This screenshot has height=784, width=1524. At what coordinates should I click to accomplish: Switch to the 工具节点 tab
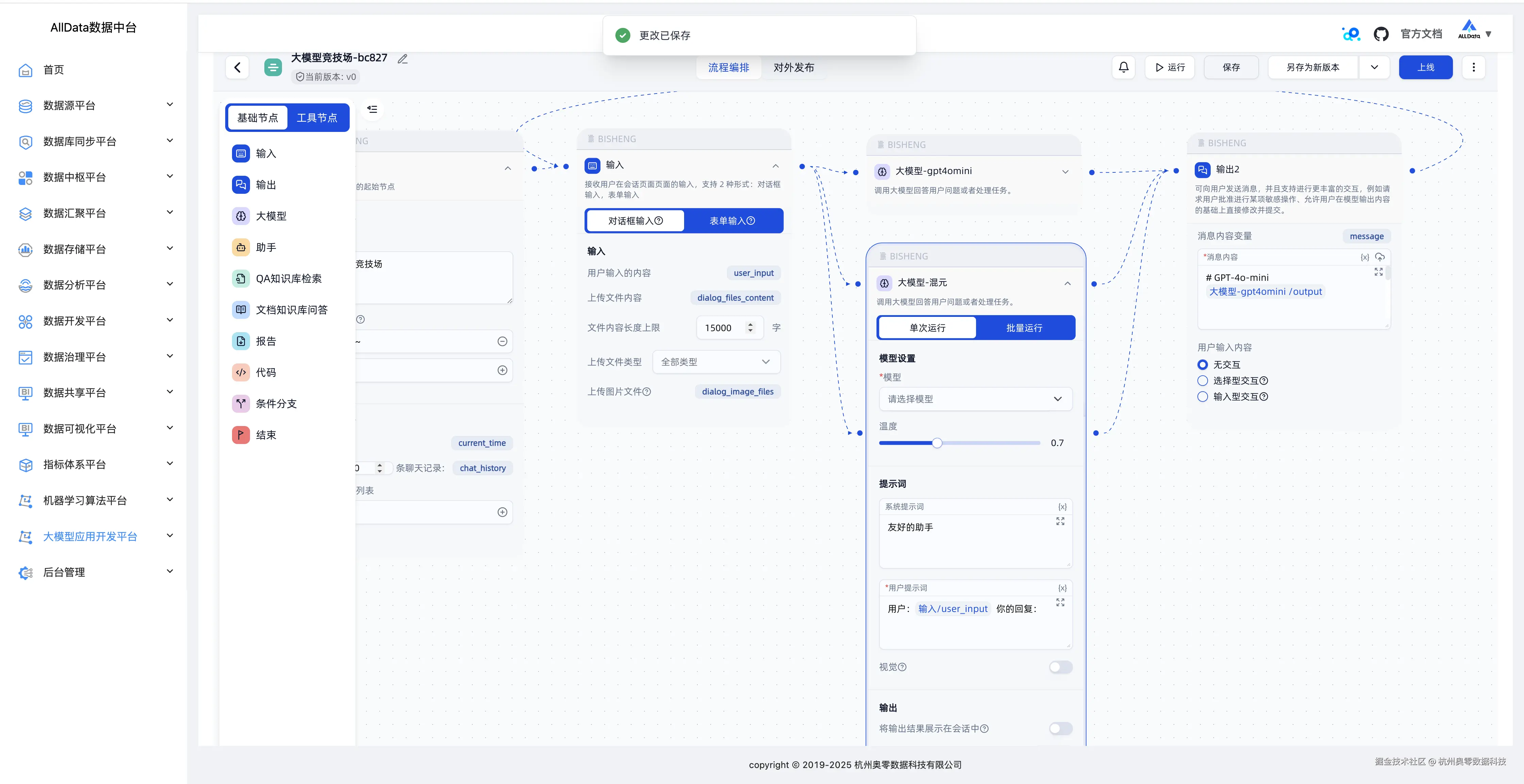(x=317, y=118)
